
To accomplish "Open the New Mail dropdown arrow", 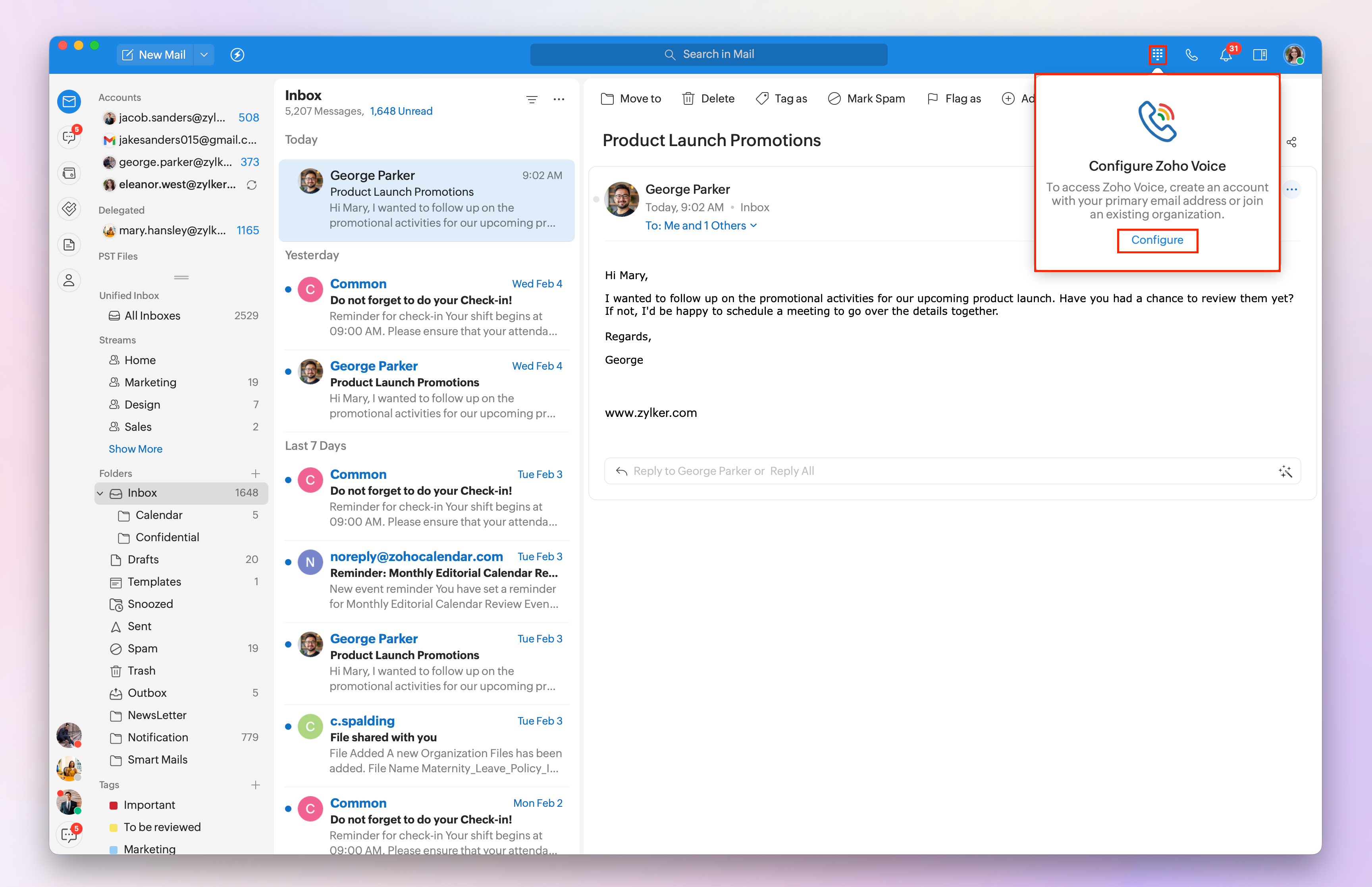I will [x=204, y=55].
